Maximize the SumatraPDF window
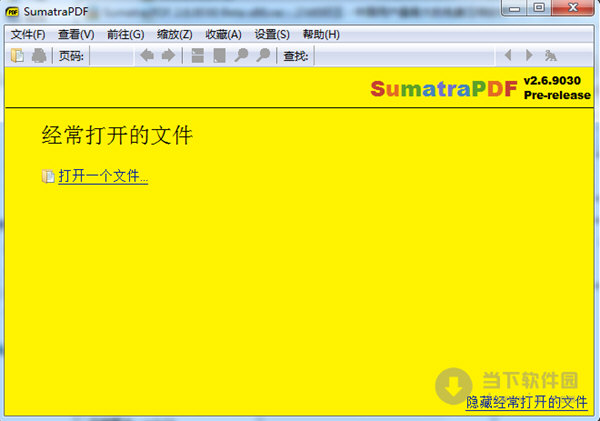Image resolution: width=600 pixels, height=421 pixels. click(x=539, y=8)
